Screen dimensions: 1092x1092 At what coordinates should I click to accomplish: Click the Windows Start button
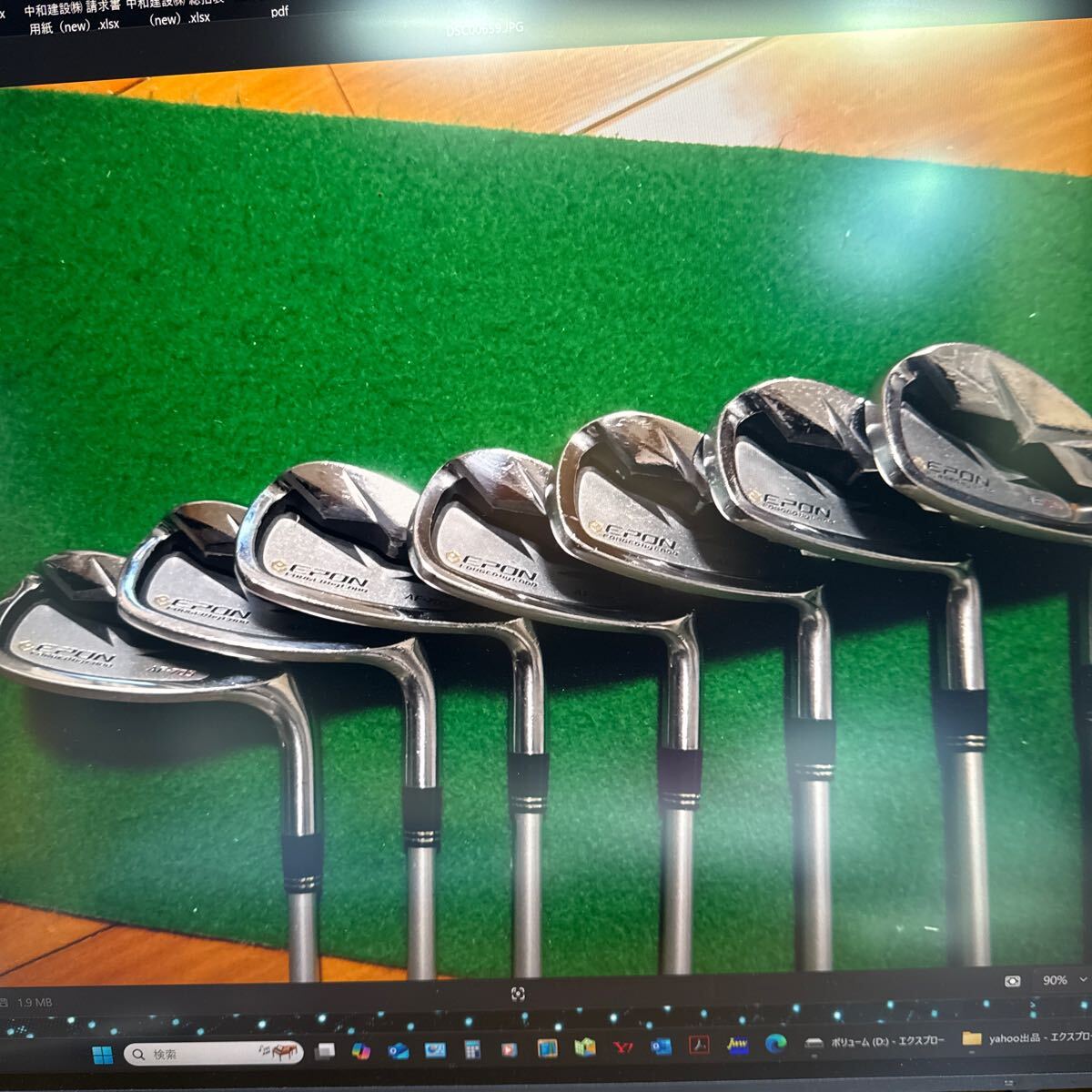point(102,1053)
